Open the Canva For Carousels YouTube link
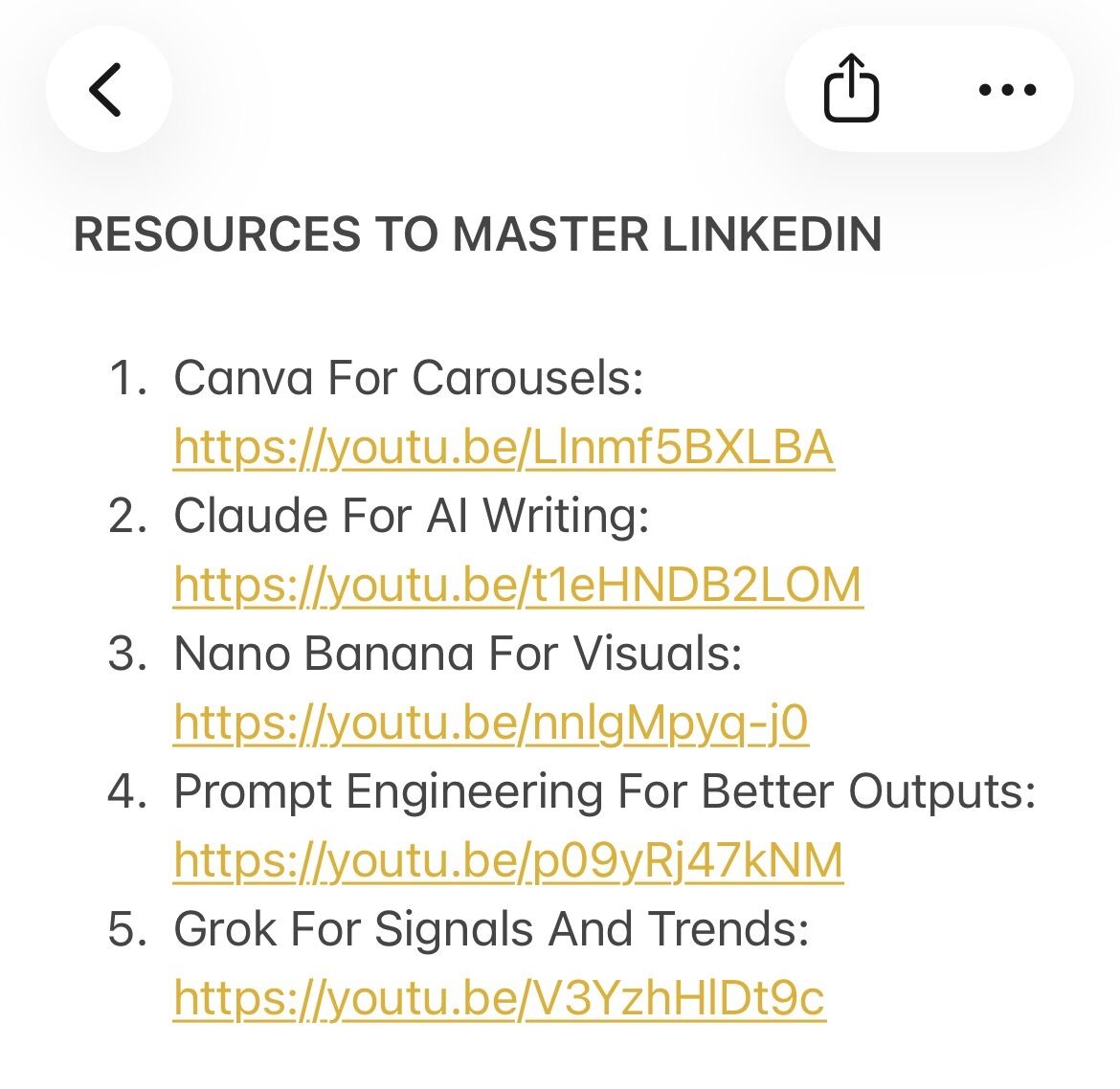The height and width of the screenshot is (1089, 1120). pyautogui.click(x=504, y=447)
